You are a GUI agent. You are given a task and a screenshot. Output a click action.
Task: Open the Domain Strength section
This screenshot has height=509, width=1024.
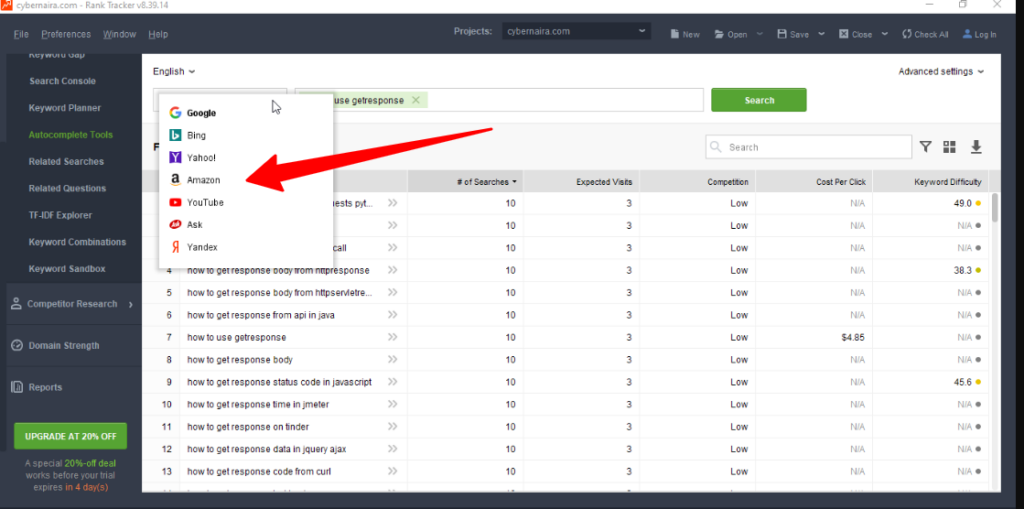tap(63, 346)
